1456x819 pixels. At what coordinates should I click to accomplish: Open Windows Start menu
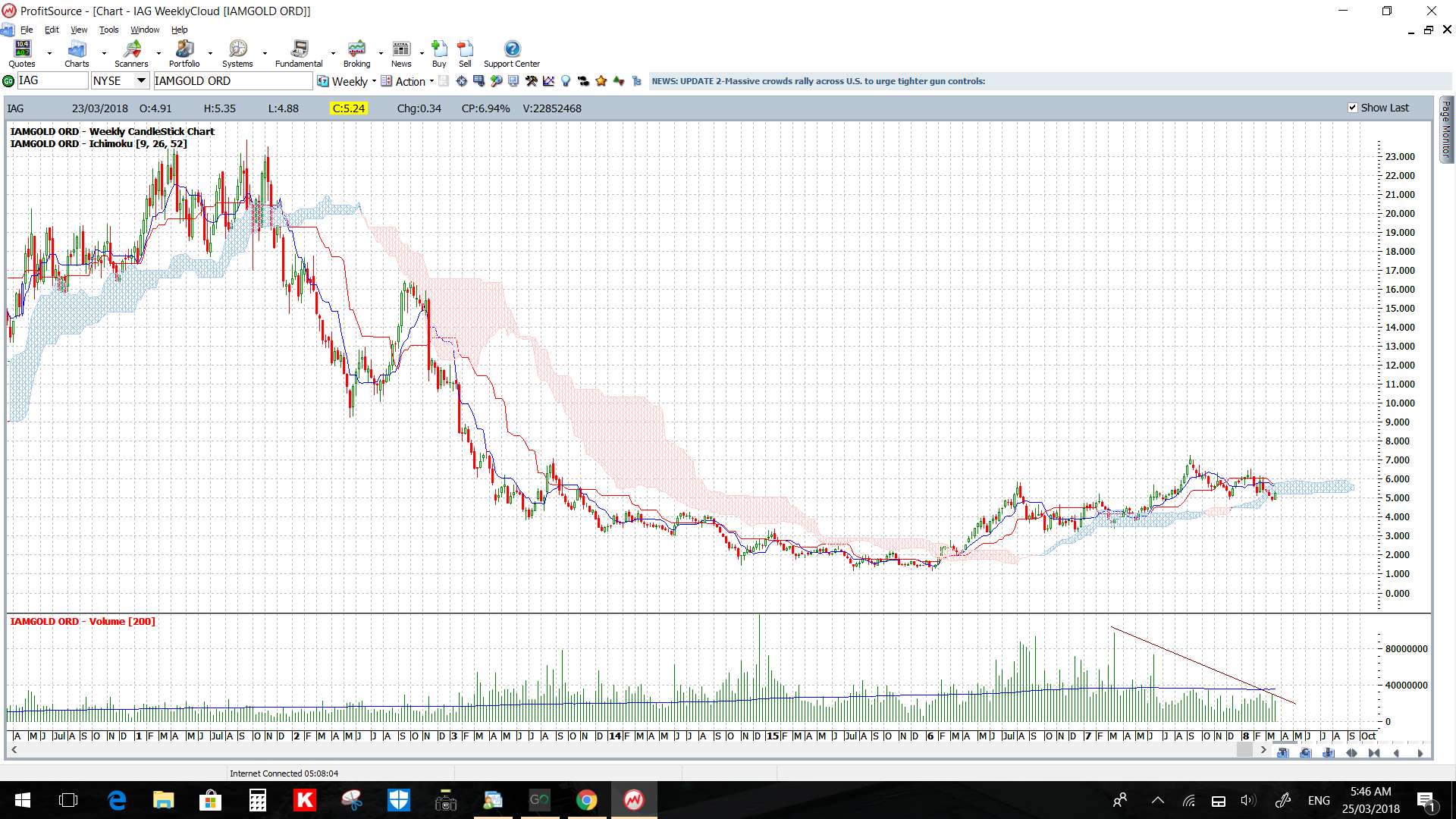22,800
